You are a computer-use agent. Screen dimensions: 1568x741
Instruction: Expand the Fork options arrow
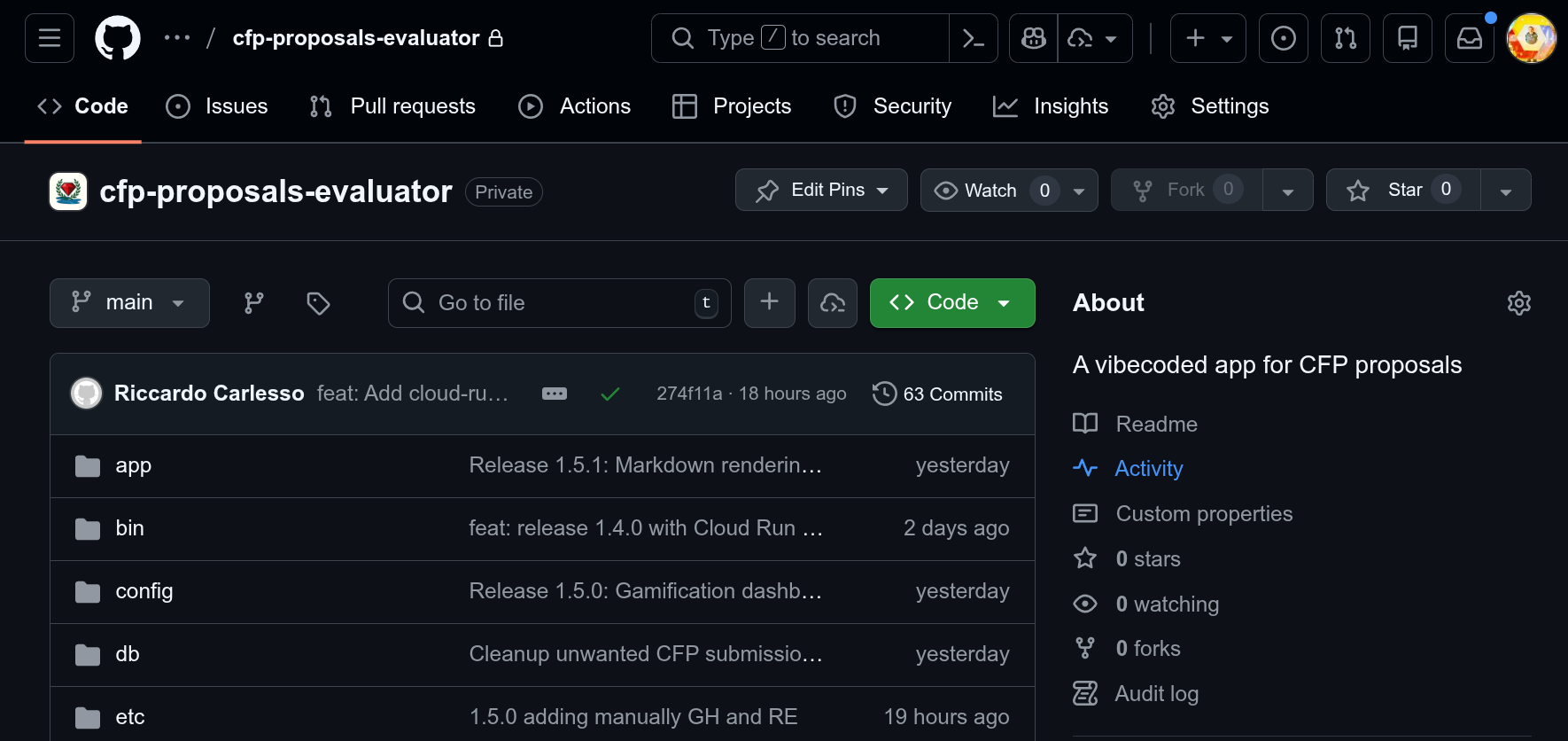tap(1288, 190)
